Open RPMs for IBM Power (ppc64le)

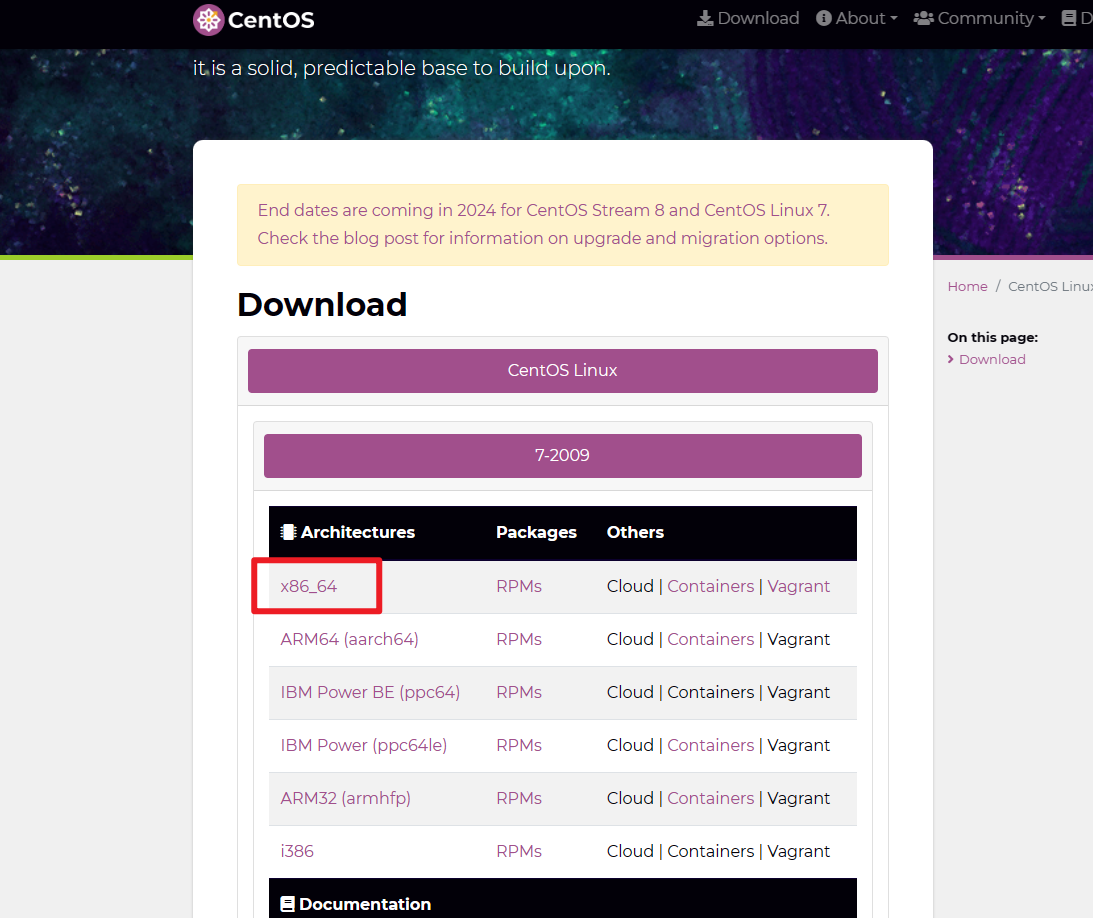519,745
